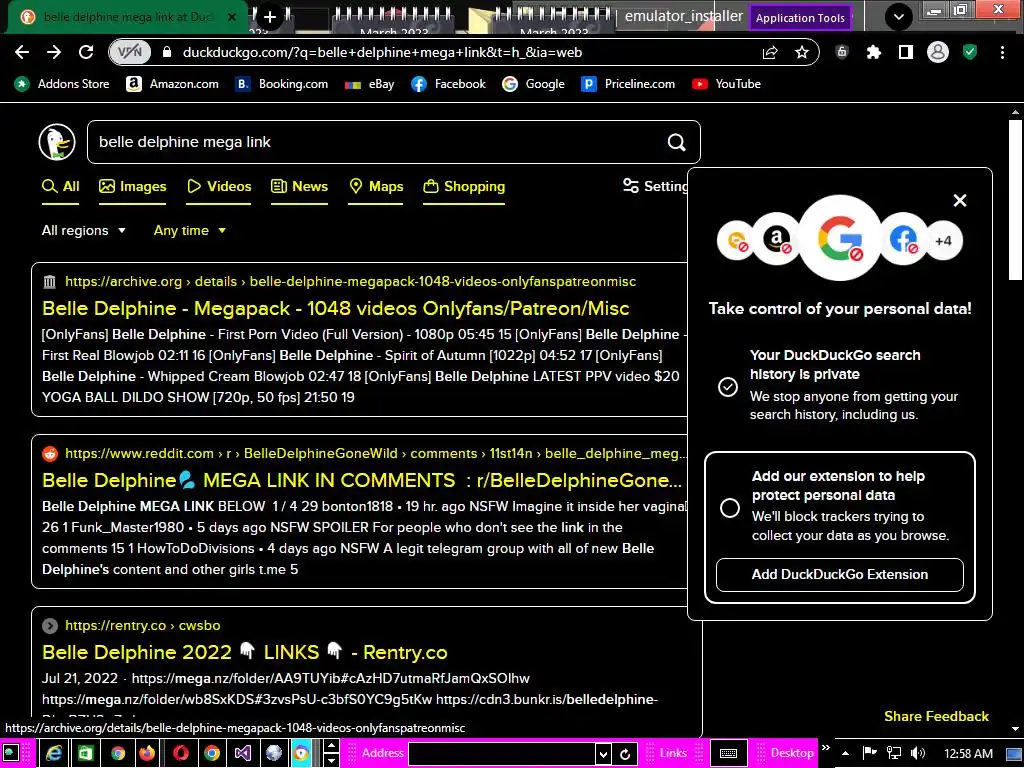Switch to the News tab

(x=299, y=187)
